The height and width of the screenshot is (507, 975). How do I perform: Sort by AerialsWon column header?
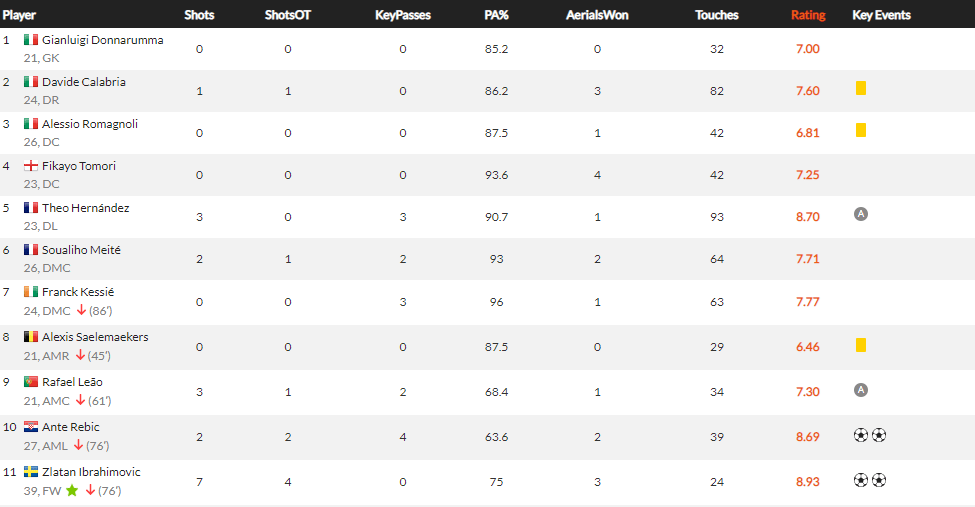[x=597, y=15]
